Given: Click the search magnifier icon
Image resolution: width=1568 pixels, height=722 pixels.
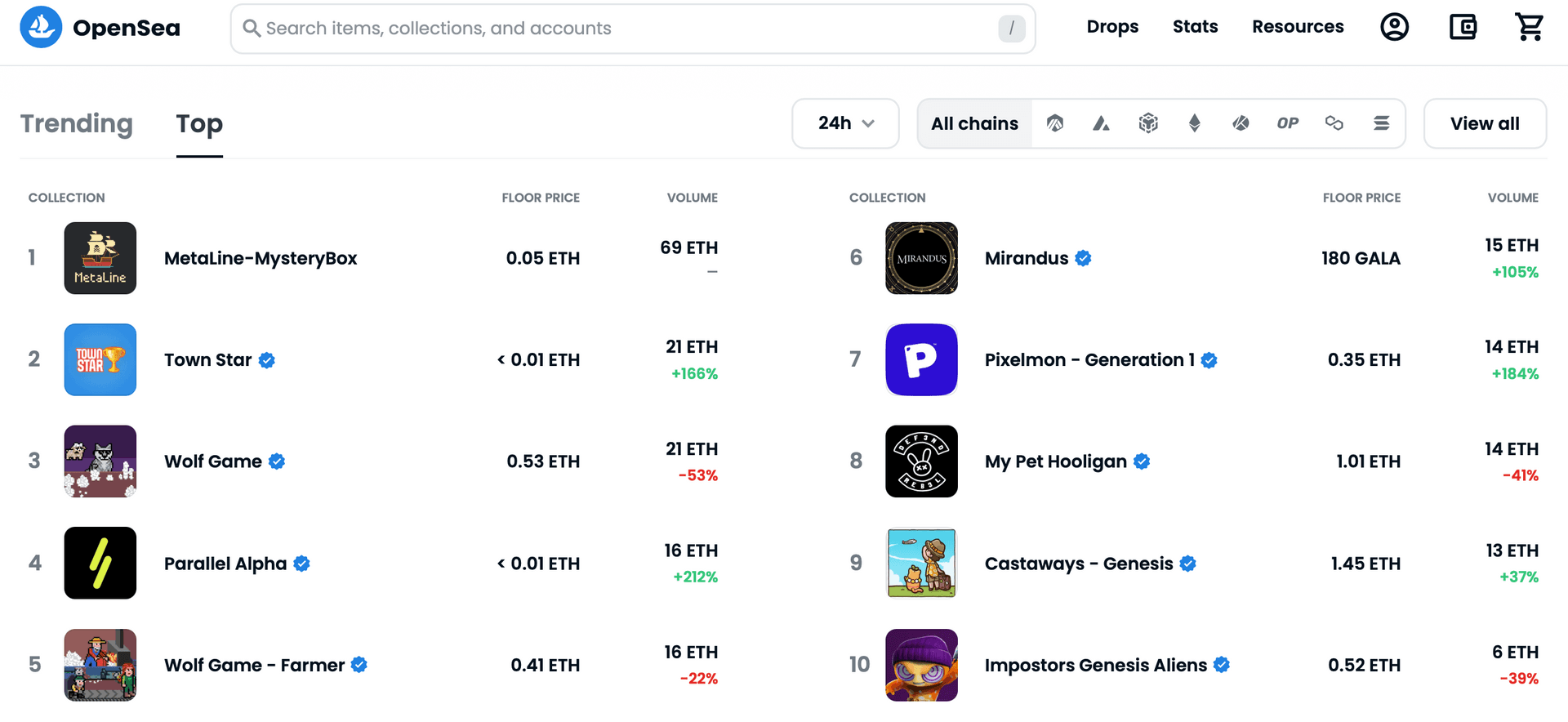Looking at the screenshot, I should [x=252, y=29].
